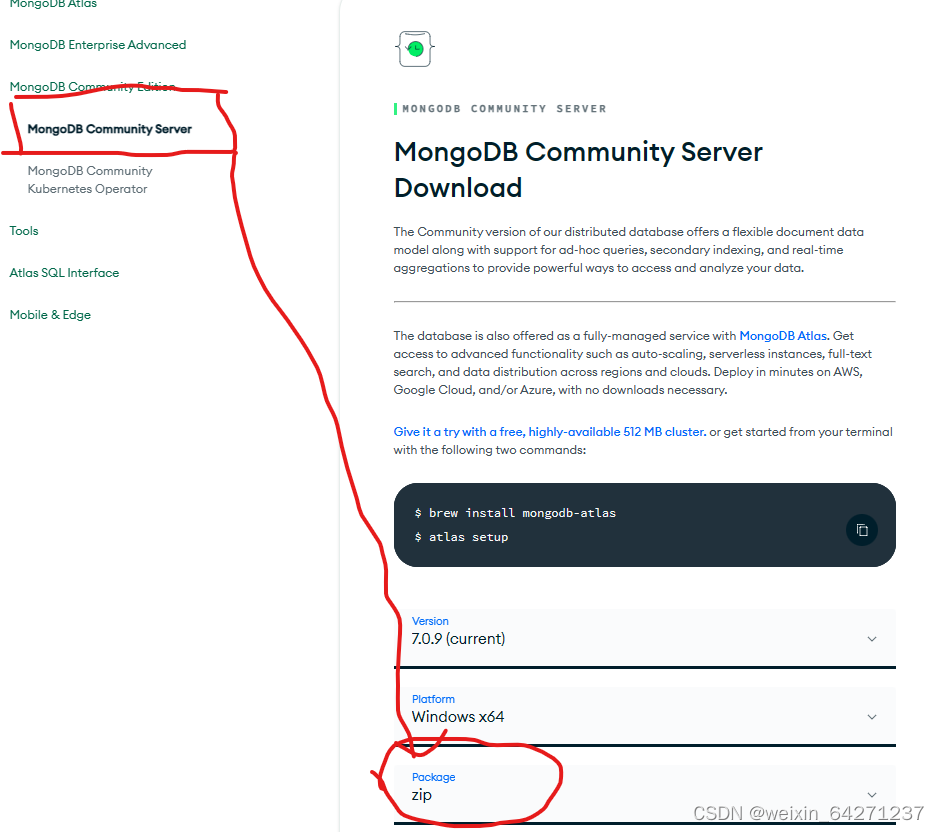Open the Version dropdown

coord(644,638)
